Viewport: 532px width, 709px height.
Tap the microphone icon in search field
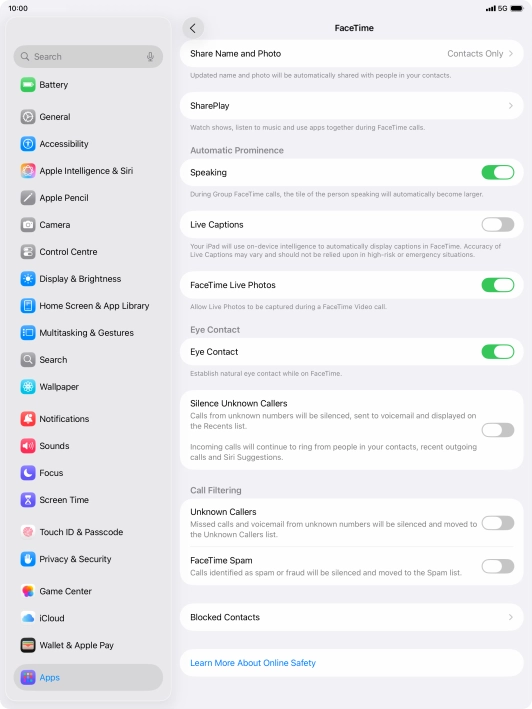click(x=151, y=57)
